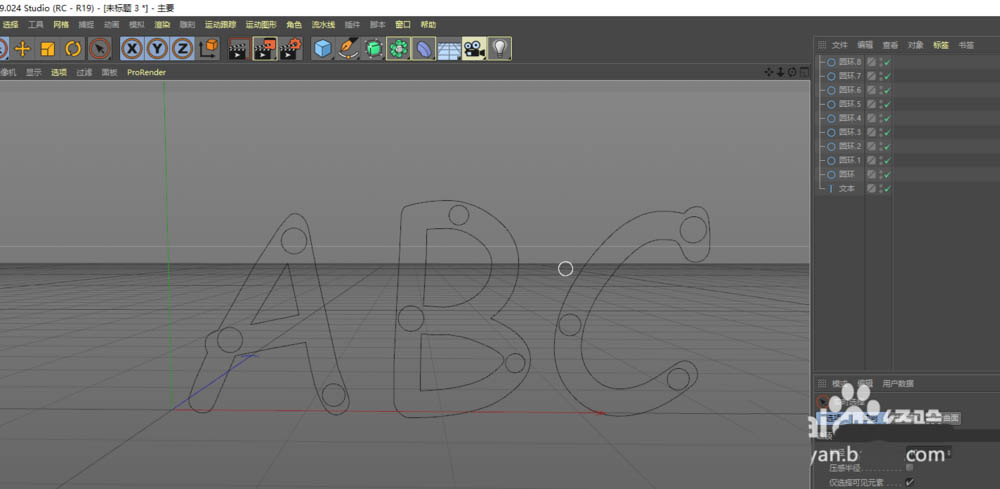
Task: Toggle Z axis lock
Action: pos(182,48)
